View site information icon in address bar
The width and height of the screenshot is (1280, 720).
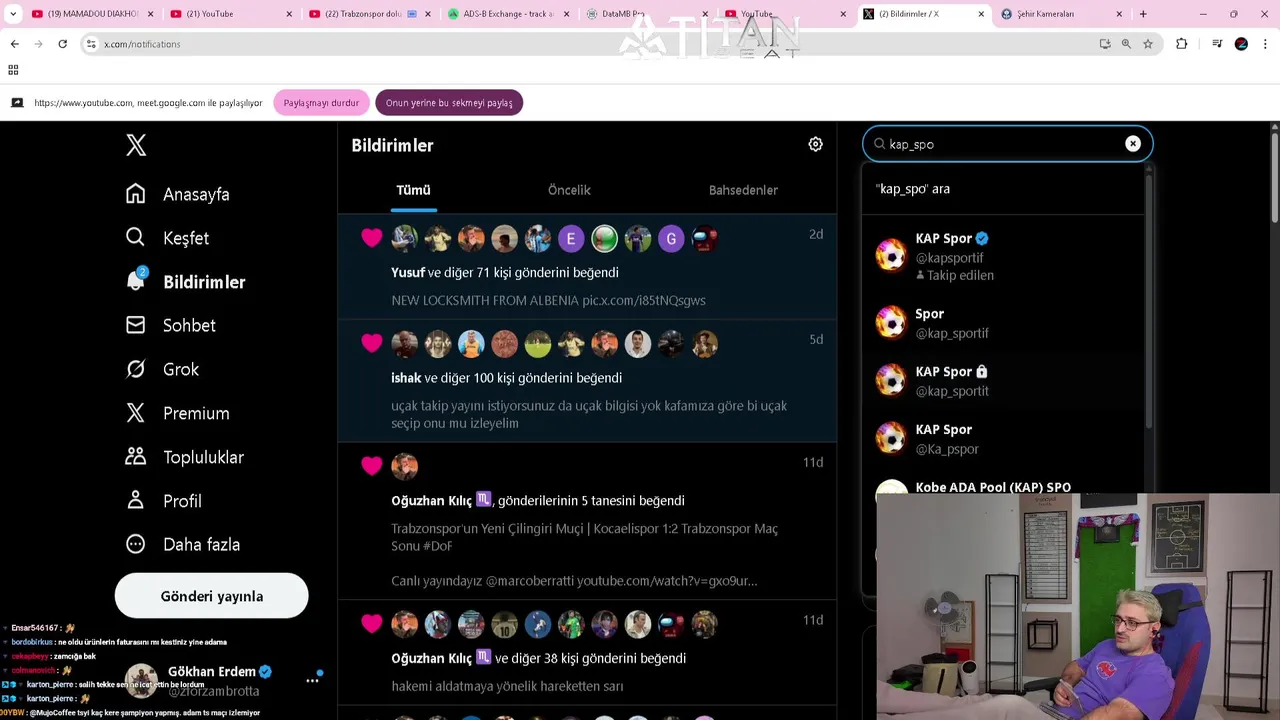tap(91, 44)
